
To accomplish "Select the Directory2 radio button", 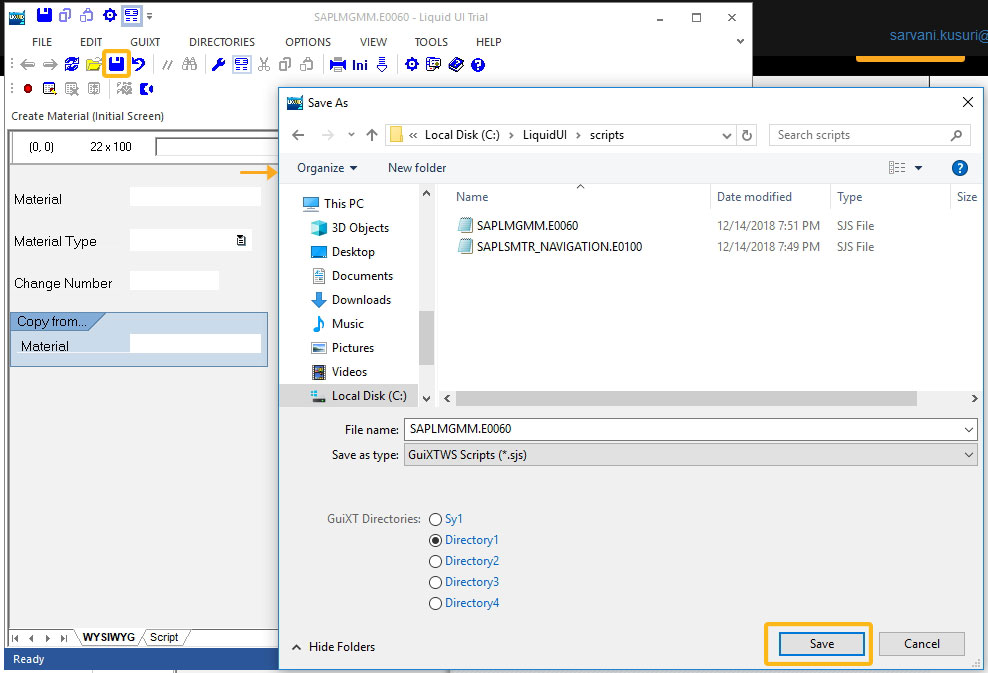I will pyautogui.click(x=435, y=561).
